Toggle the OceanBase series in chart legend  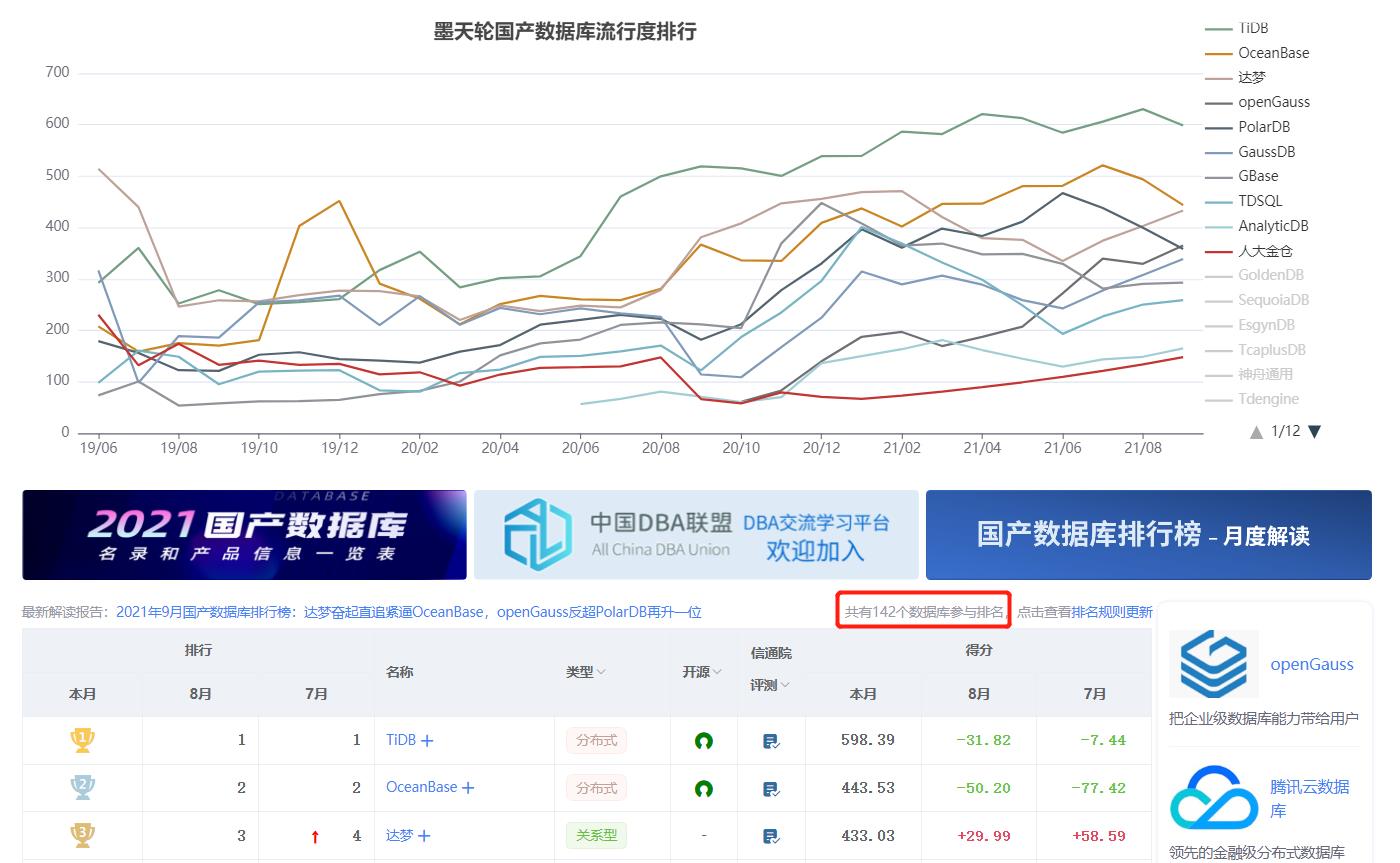1257,53
